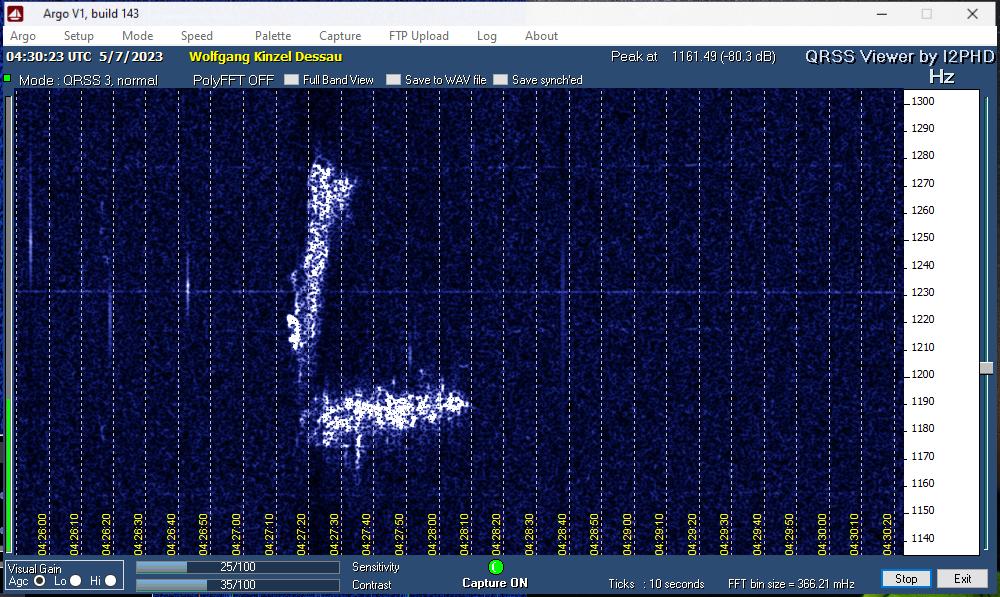1000x597 pixels.
Task: Open the Capture menu
Action: [340, 36]
